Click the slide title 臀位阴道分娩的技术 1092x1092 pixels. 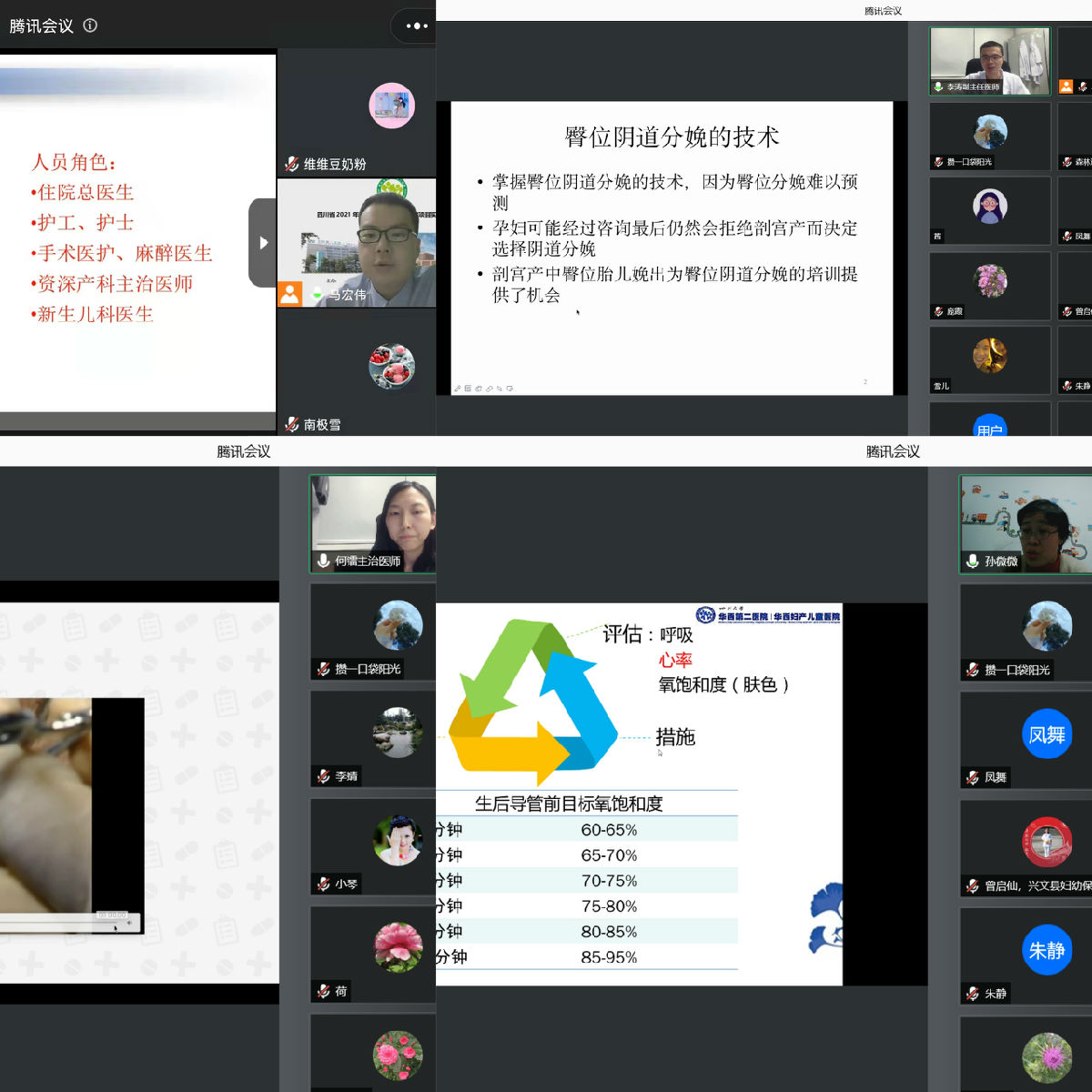[672, 137]
